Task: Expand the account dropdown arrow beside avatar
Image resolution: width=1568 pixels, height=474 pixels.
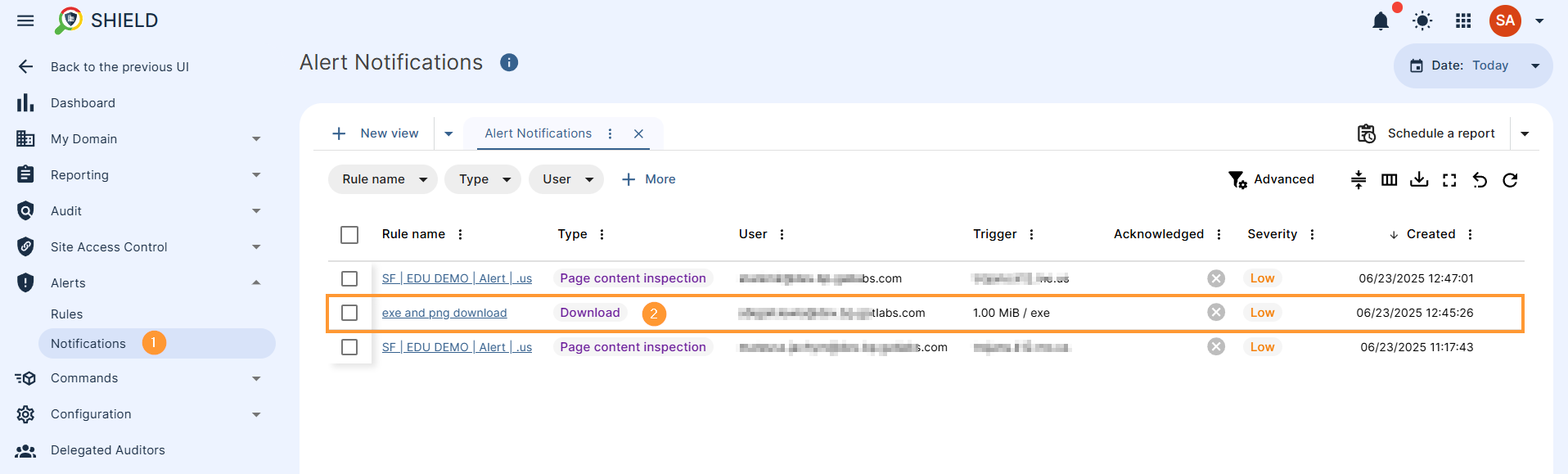Action: pos(1539,20)
